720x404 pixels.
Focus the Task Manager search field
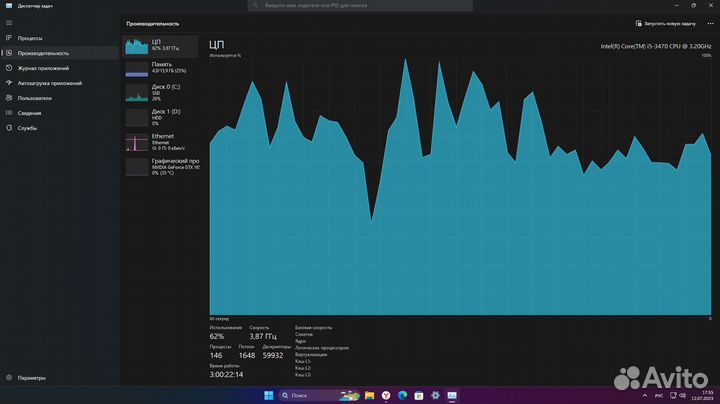tap(360, 6)
